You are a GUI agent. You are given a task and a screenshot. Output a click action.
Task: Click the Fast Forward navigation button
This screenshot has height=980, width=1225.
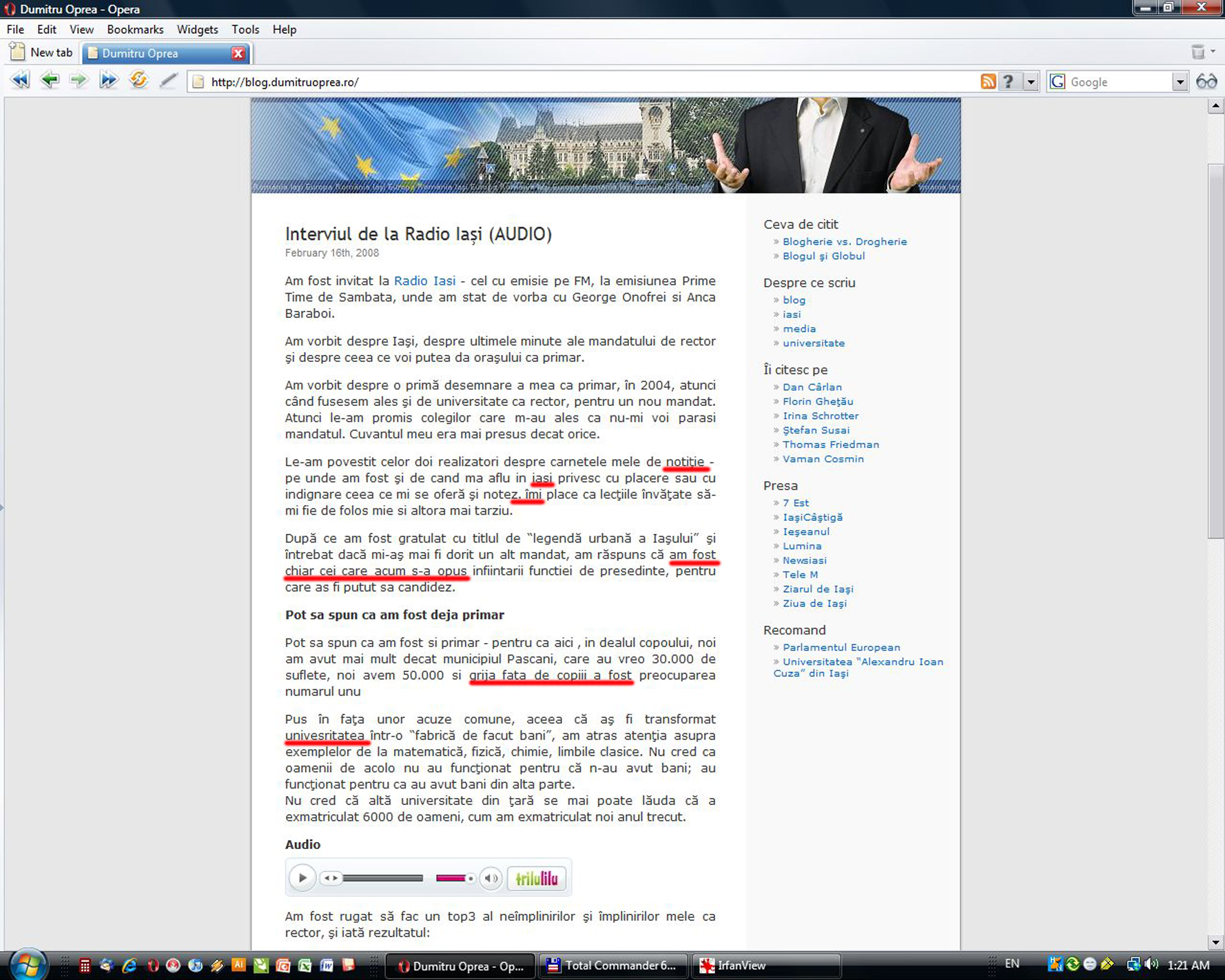point(108,80)
